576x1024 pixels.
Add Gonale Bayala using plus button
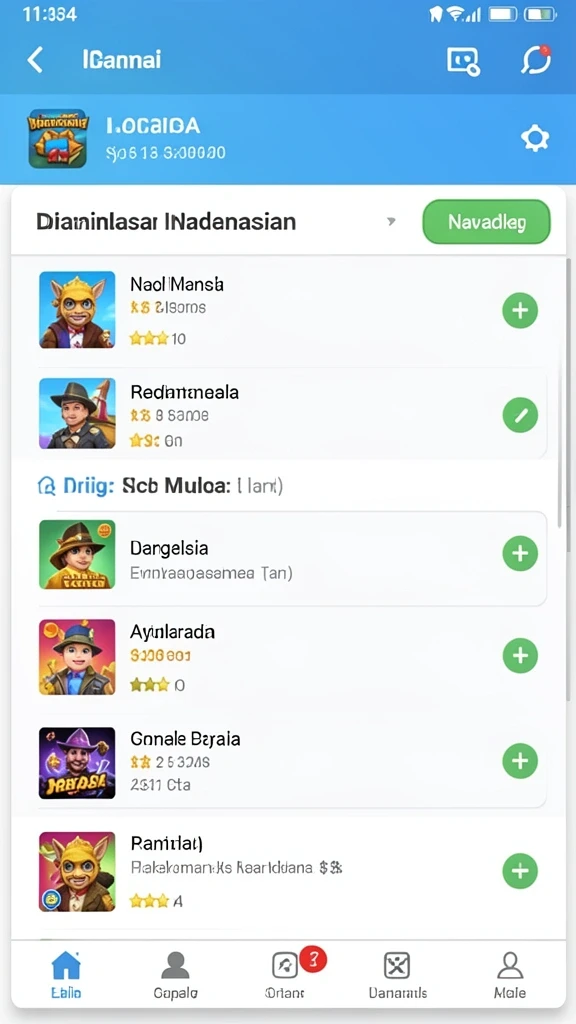tap(520, 761)
